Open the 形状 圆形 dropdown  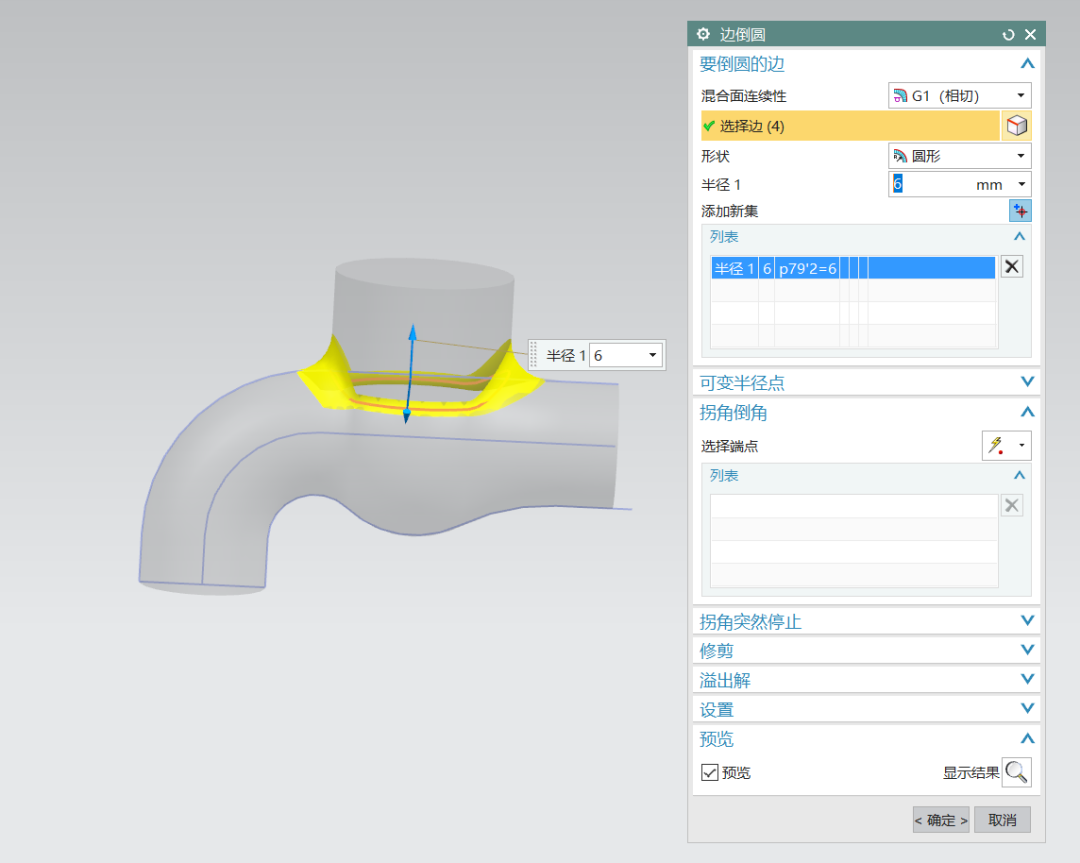click(x=1021, y=156)
